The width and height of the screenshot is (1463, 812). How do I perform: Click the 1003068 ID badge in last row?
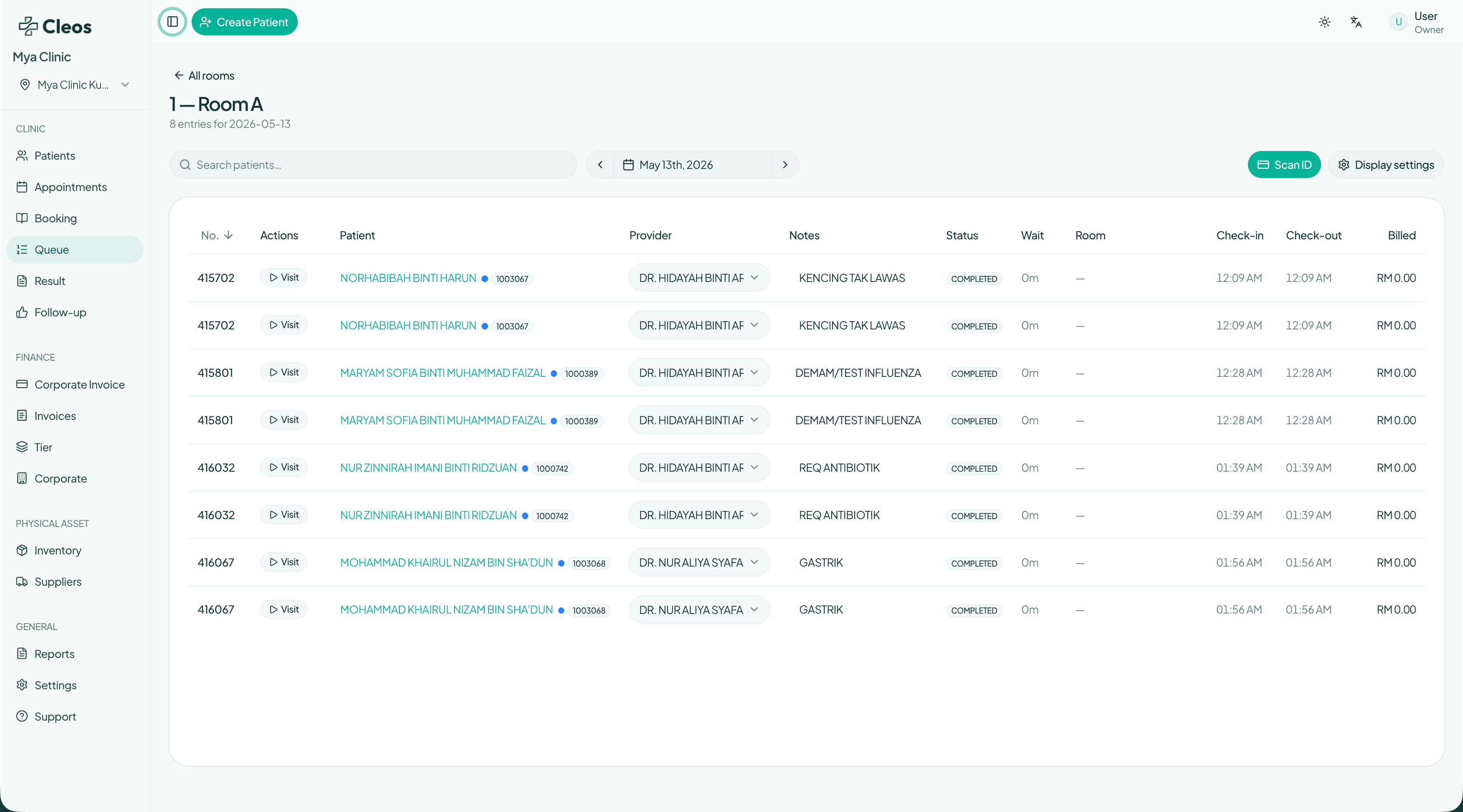point(588,611)
